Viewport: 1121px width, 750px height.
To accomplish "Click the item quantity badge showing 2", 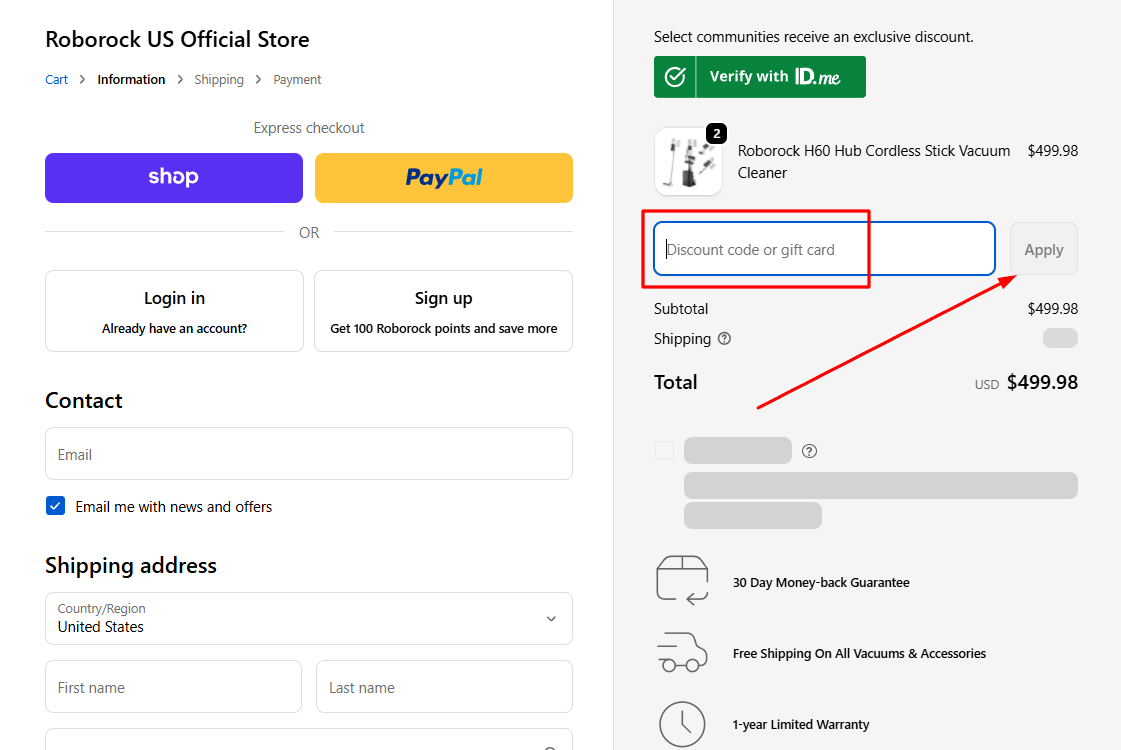I will pos(716,132).
